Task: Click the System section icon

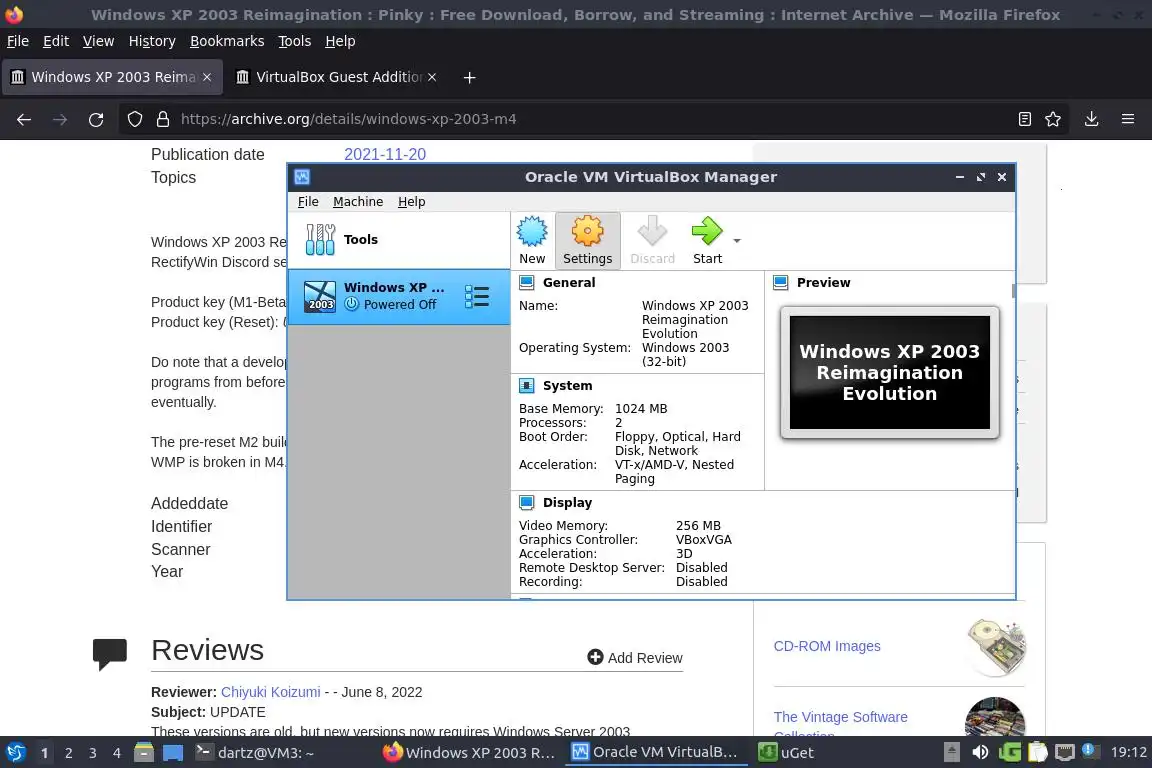Action: pos(527,385)
